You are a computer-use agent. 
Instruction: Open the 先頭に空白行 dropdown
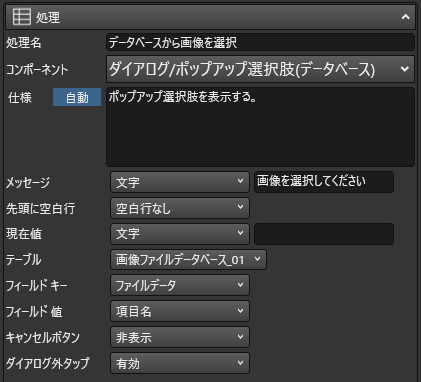180,208
